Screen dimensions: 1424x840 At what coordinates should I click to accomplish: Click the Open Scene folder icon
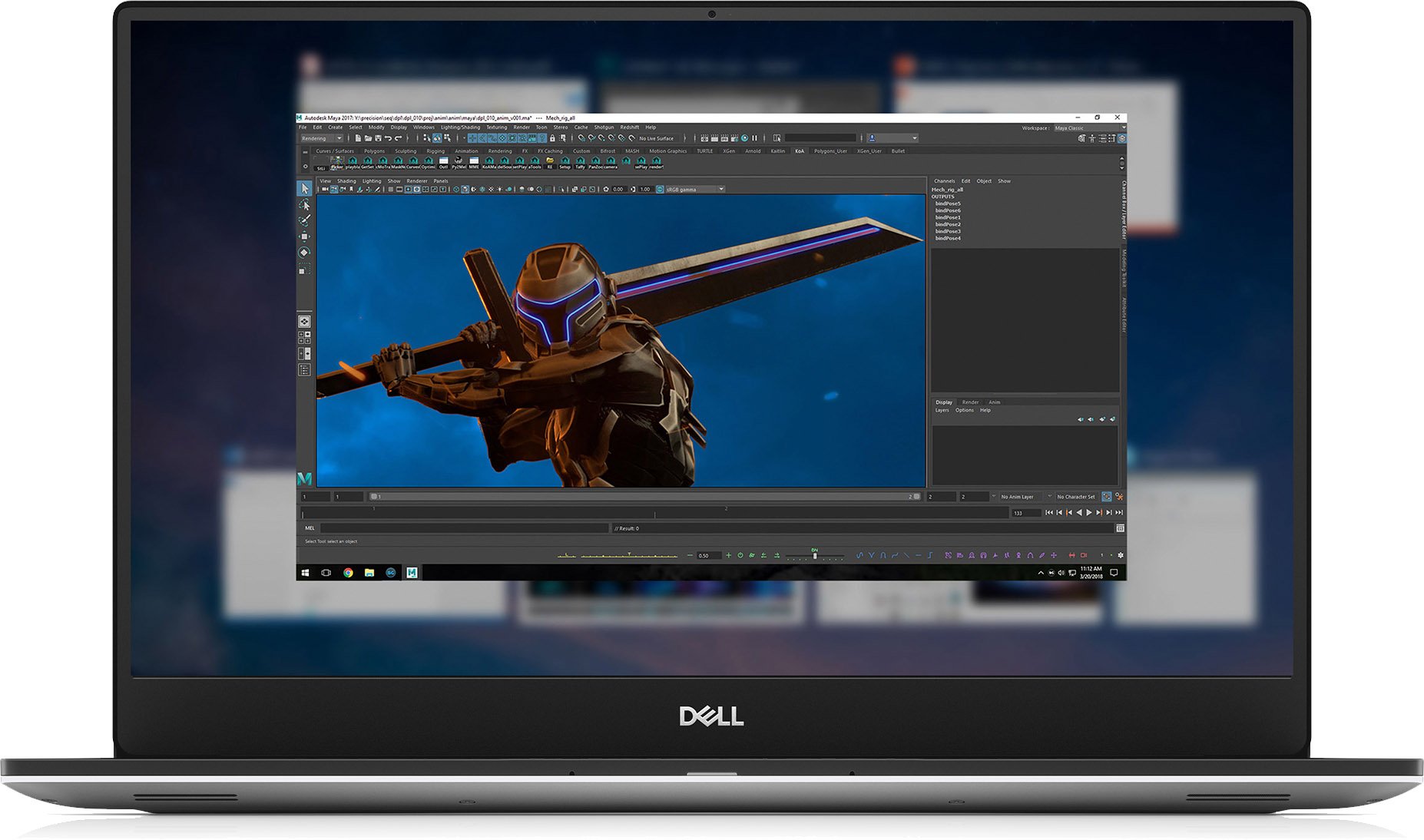368,138
